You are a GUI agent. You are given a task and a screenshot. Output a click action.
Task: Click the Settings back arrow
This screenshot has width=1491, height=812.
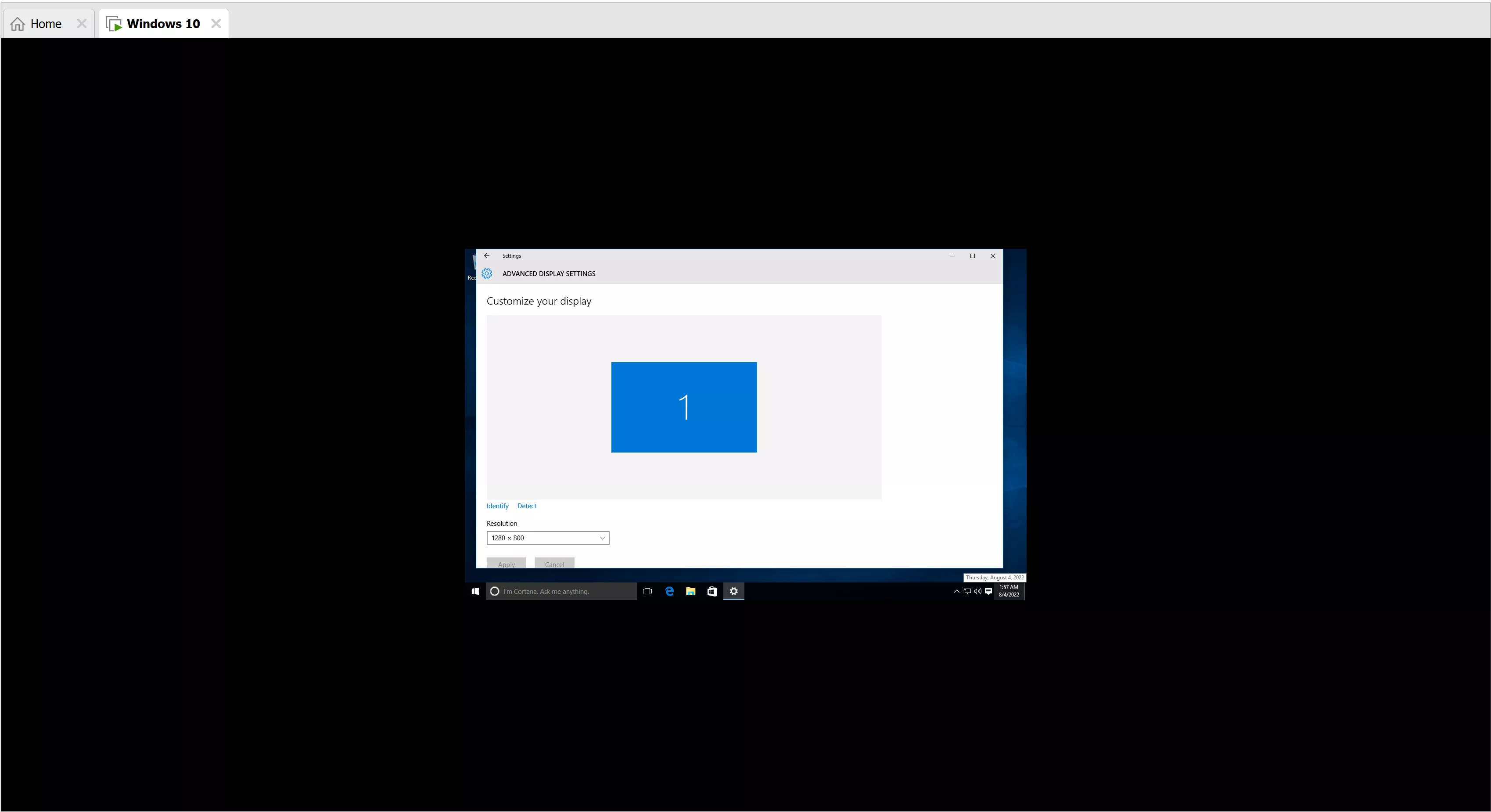click(487, 256)
